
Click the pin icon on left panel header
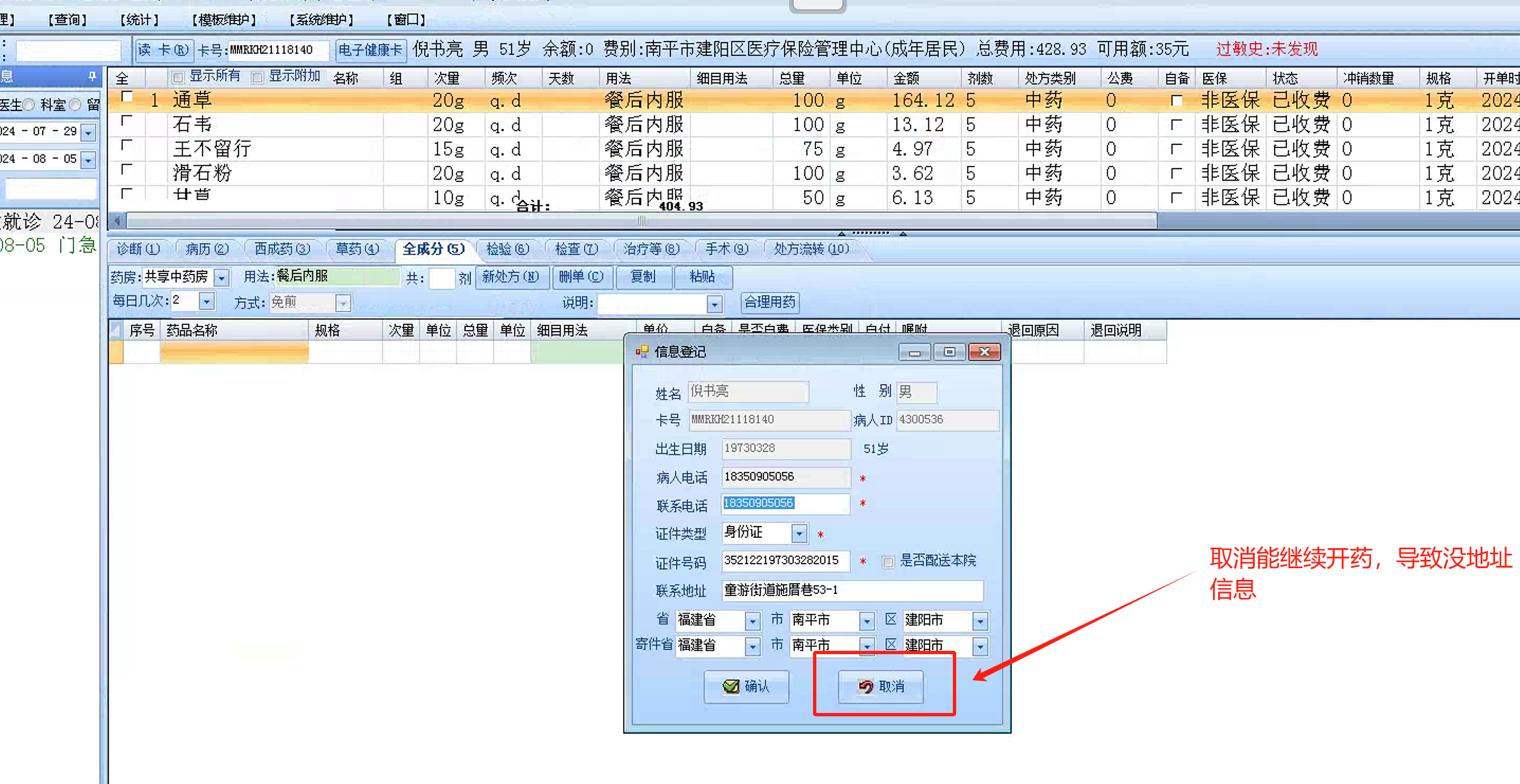coord(92,76)
